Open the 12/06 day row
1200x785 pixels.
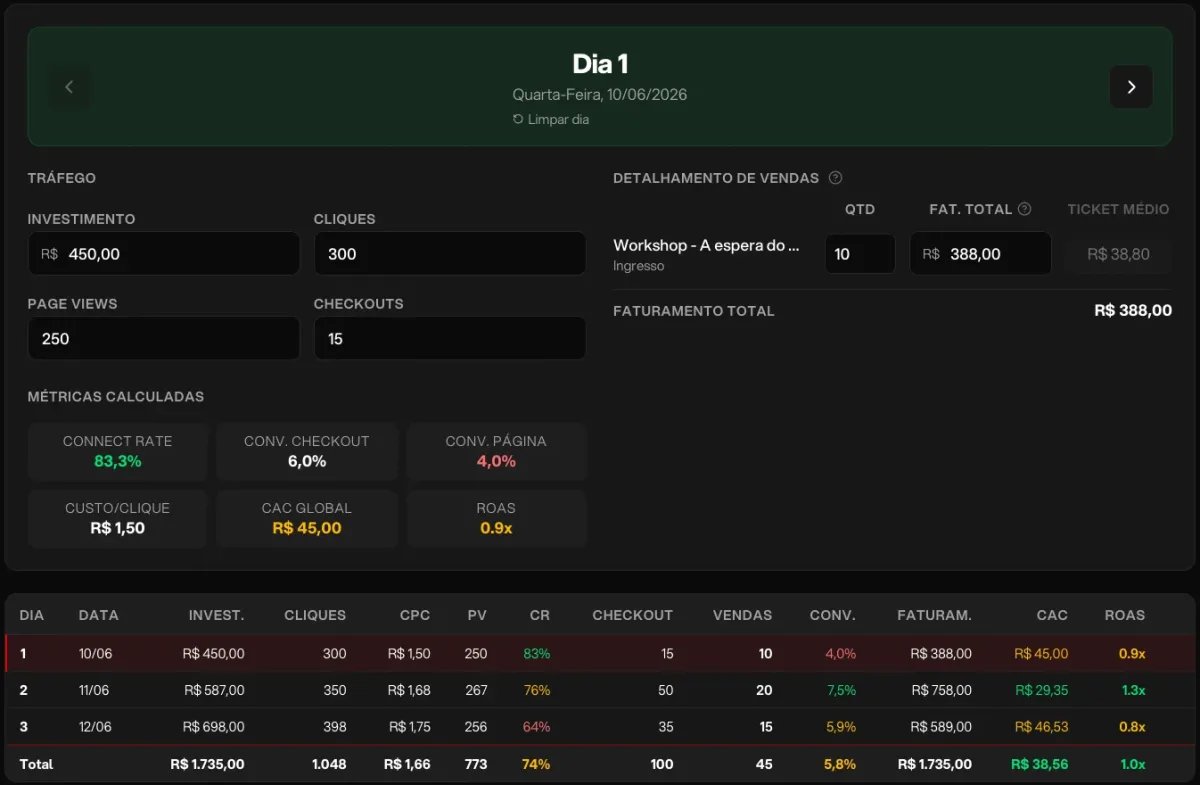point(600,727)
